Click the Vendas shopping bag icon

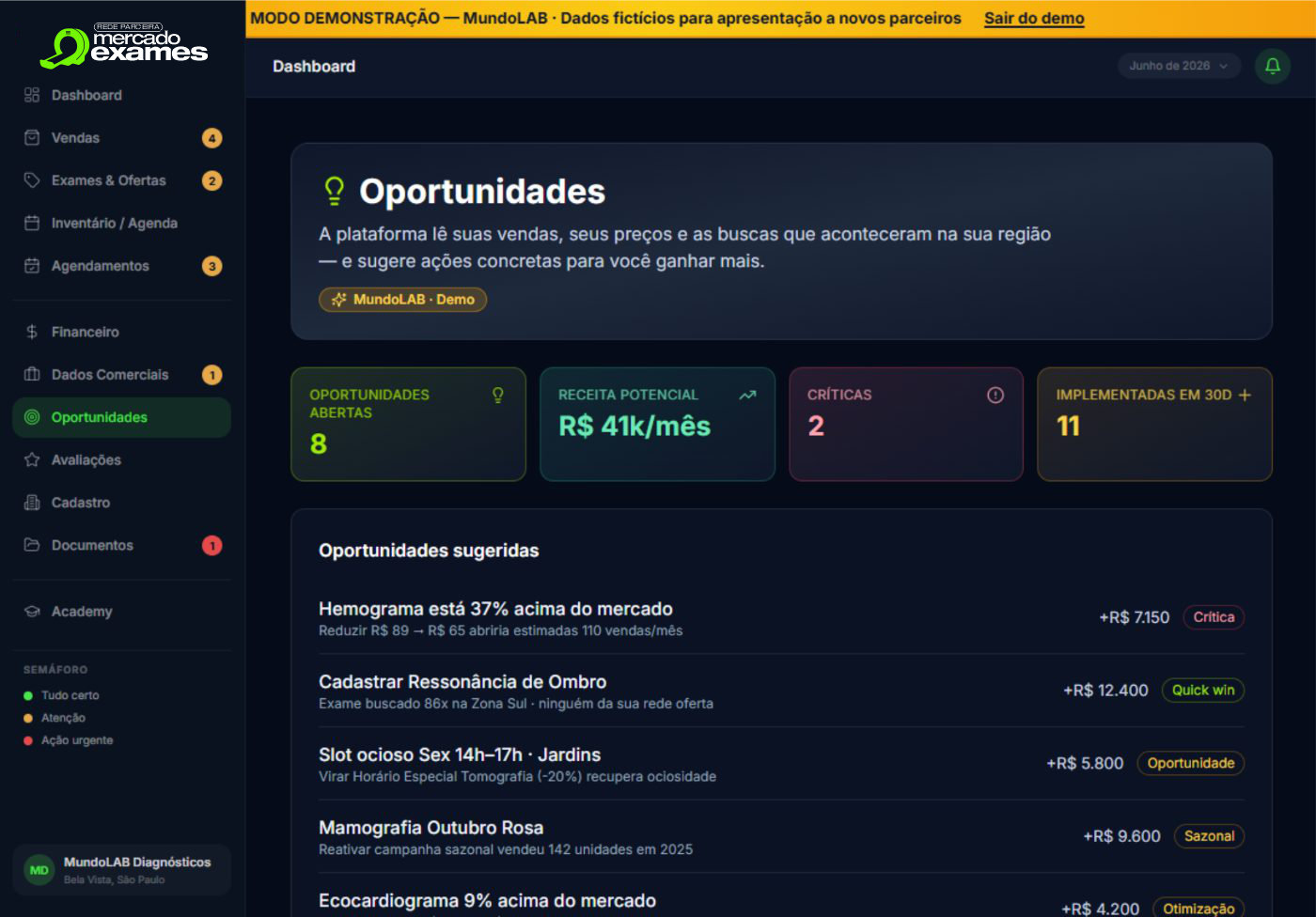click(32, 137)
